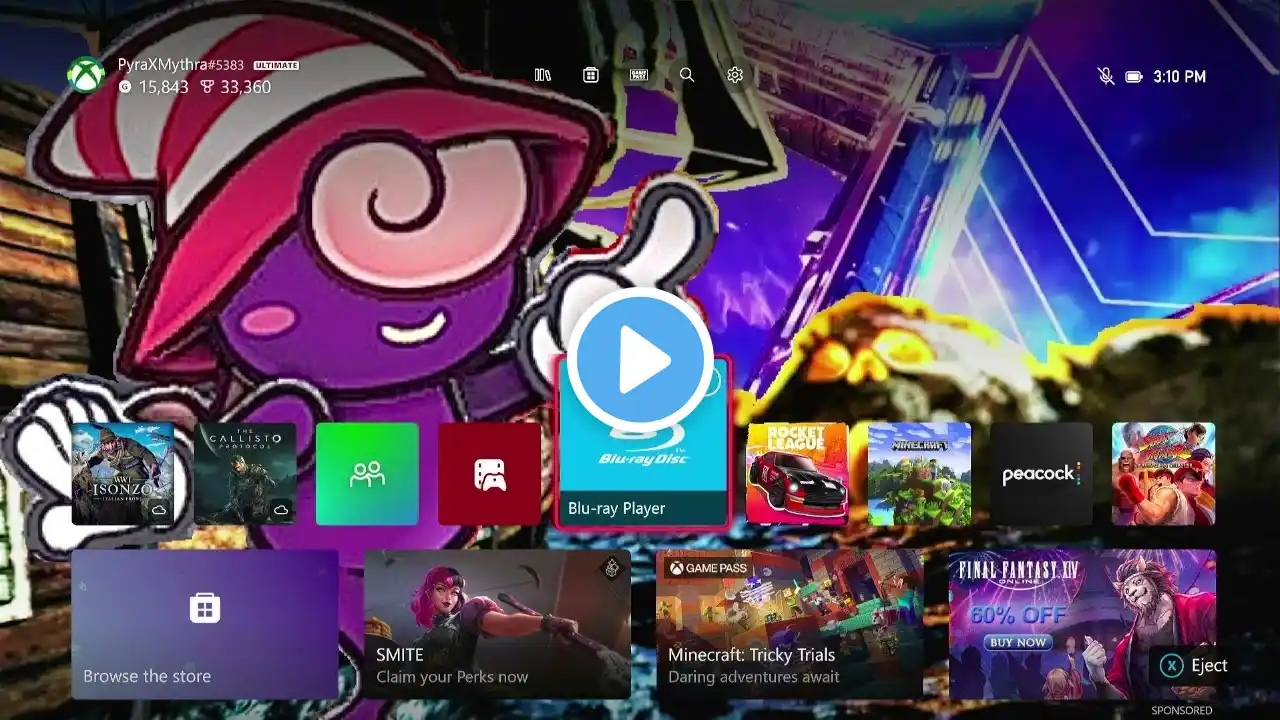Open the green Friends tile
Viewport: 1280px width, 720px height.
coord(367,474)
